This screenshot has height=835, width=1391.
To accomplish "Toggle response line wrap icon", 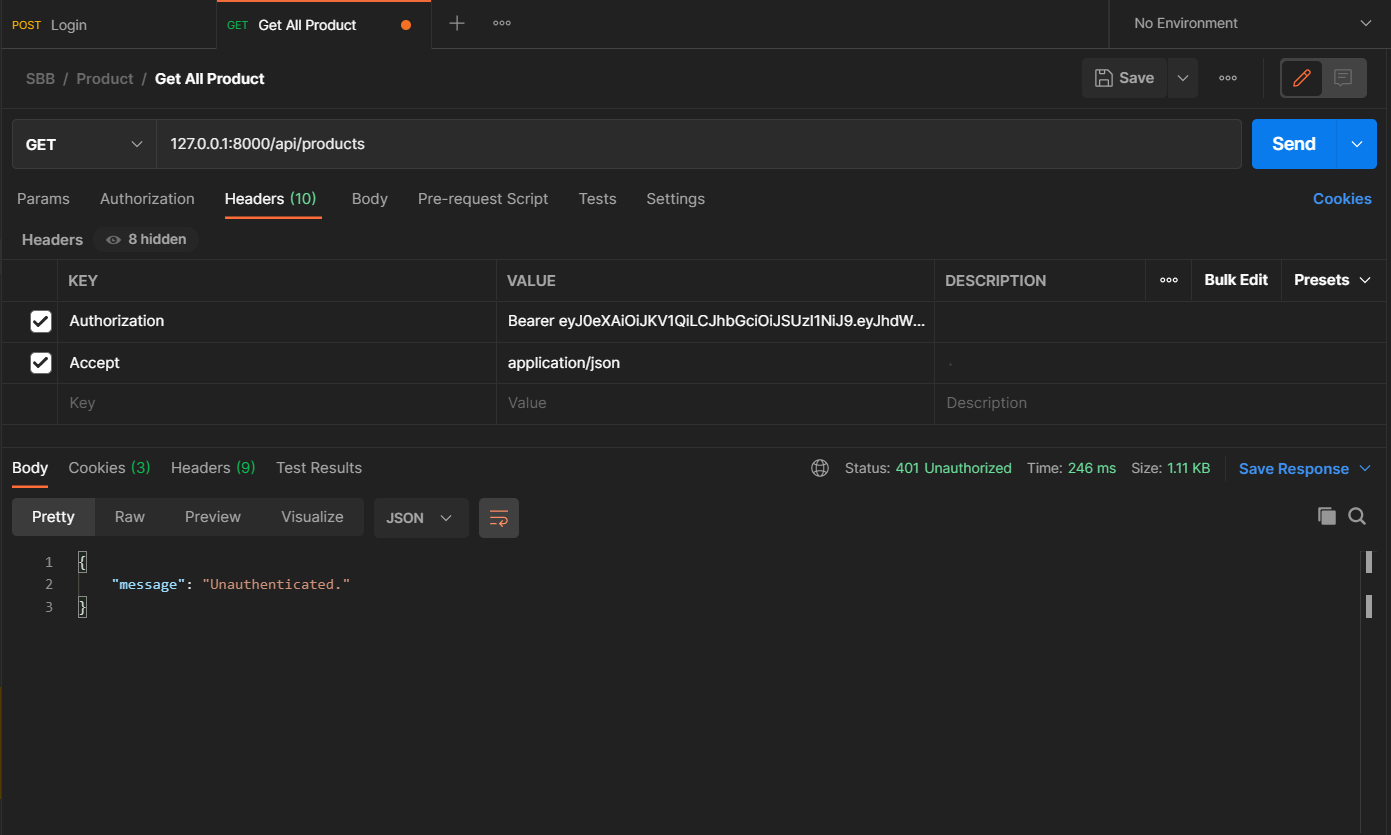I will click(499, 518).
